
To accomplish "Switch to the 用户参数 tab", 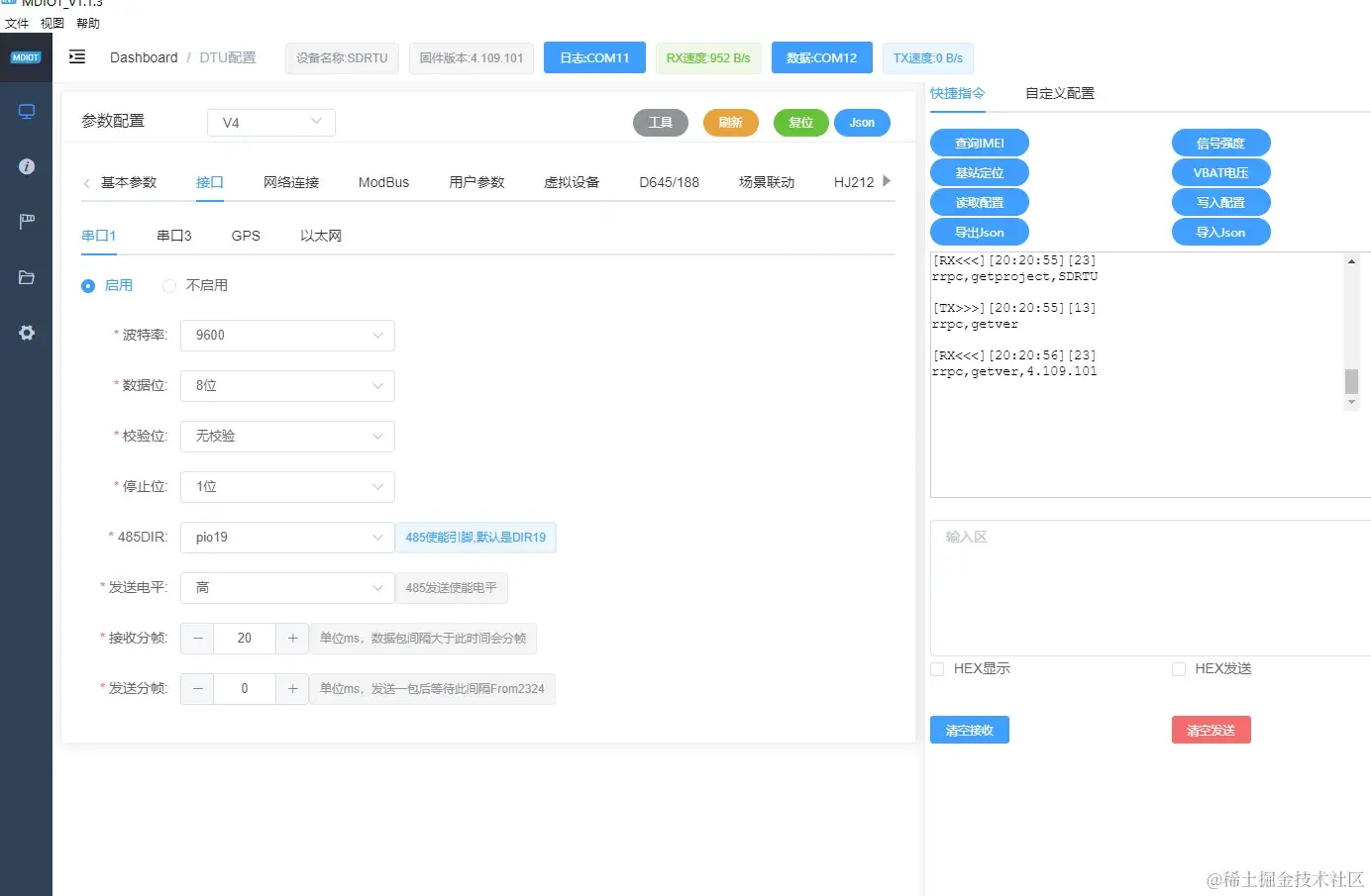I will 476,182.
